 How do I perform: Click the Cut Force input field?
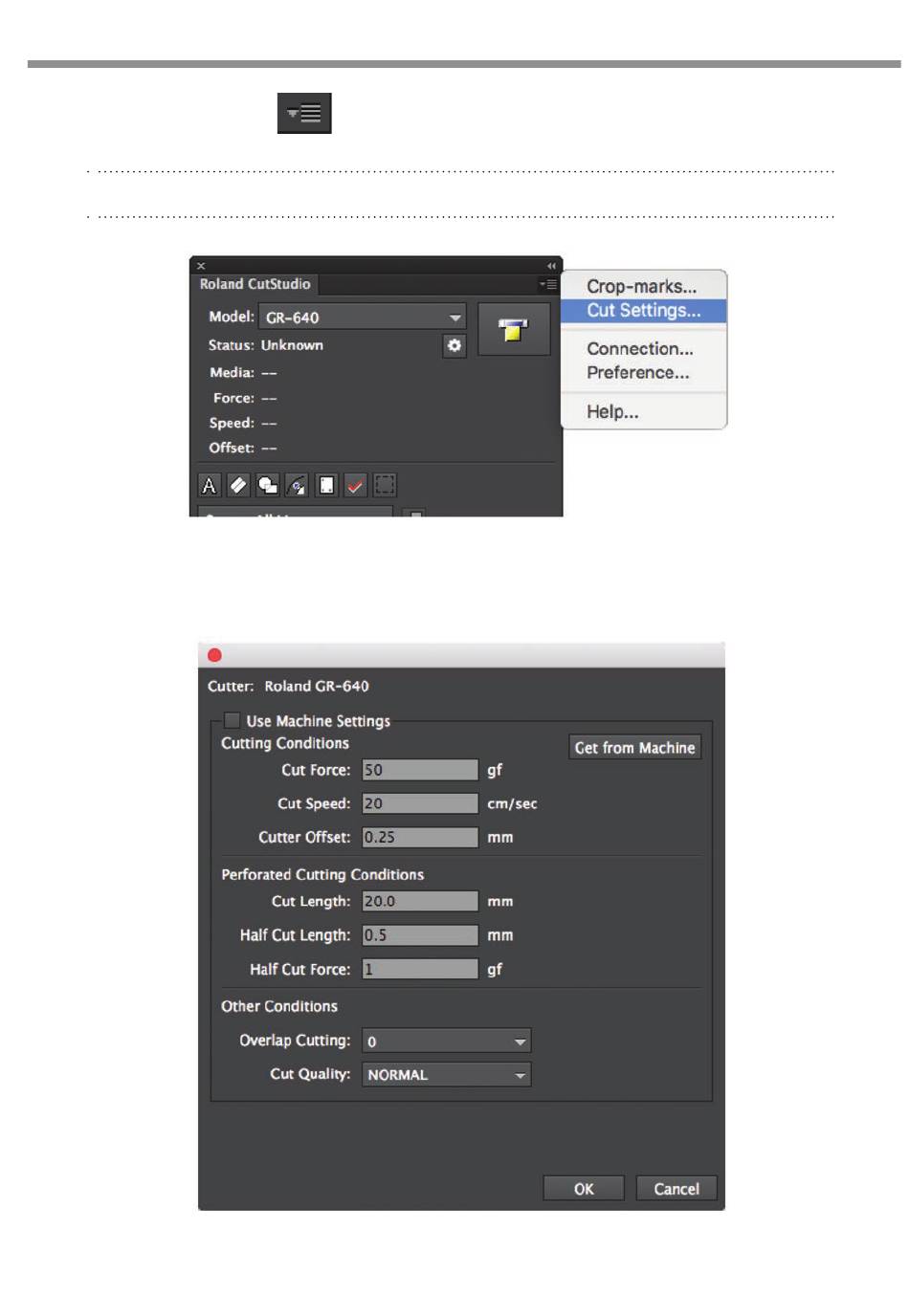(420, 770)
